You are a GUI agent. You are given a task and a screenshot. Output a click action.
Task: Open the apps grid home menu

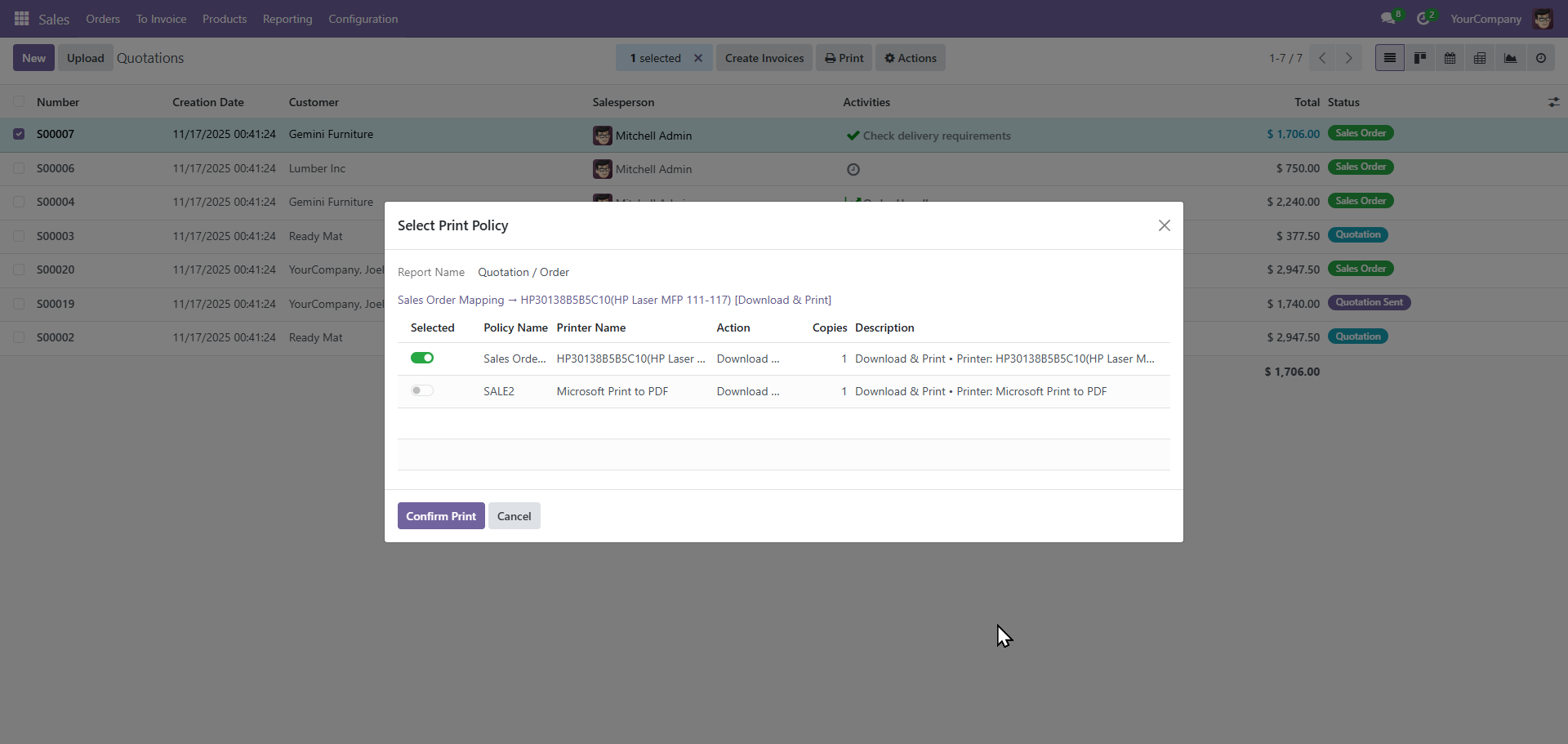[x=22, y=19]
